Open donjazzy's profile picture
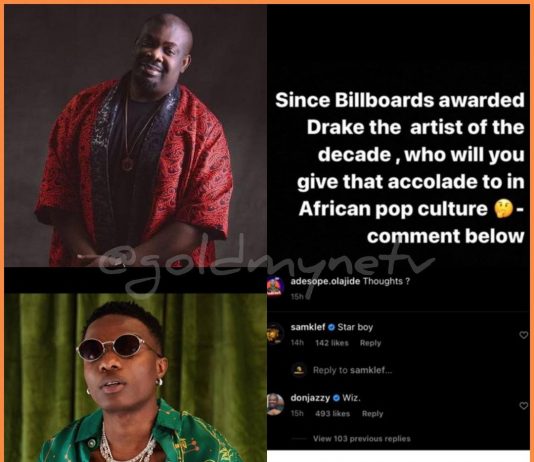Screen dimensions: 534x462 (x=275, y=404)
